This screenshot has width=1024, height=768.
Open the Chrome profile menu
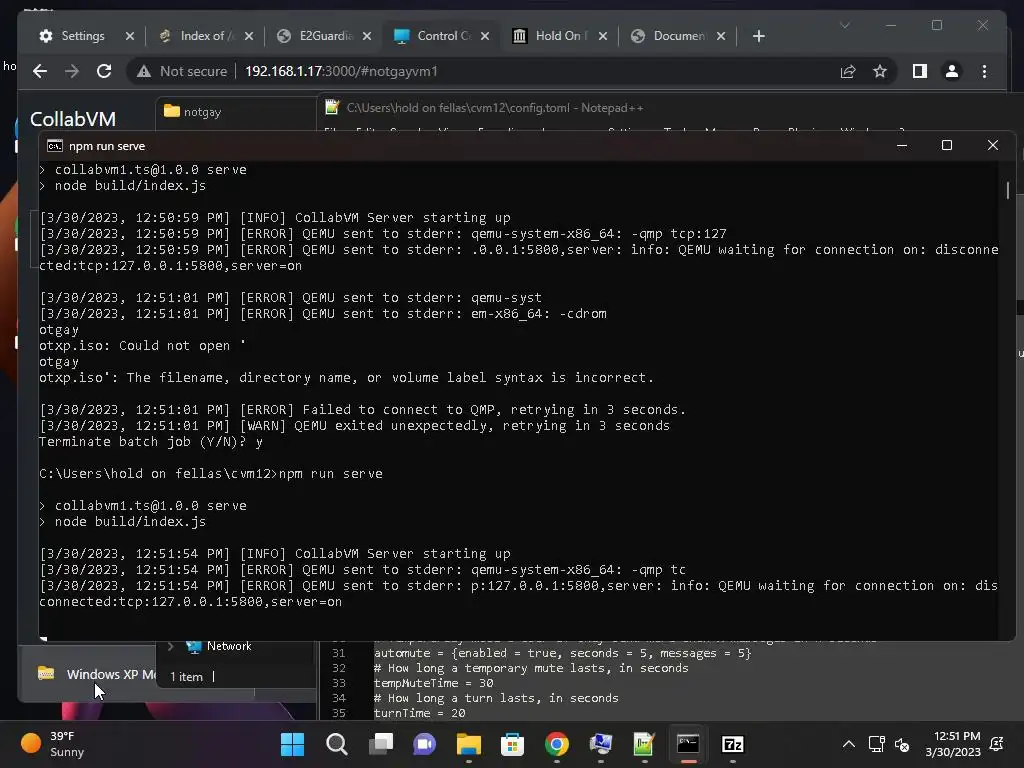tap(952, 71)
